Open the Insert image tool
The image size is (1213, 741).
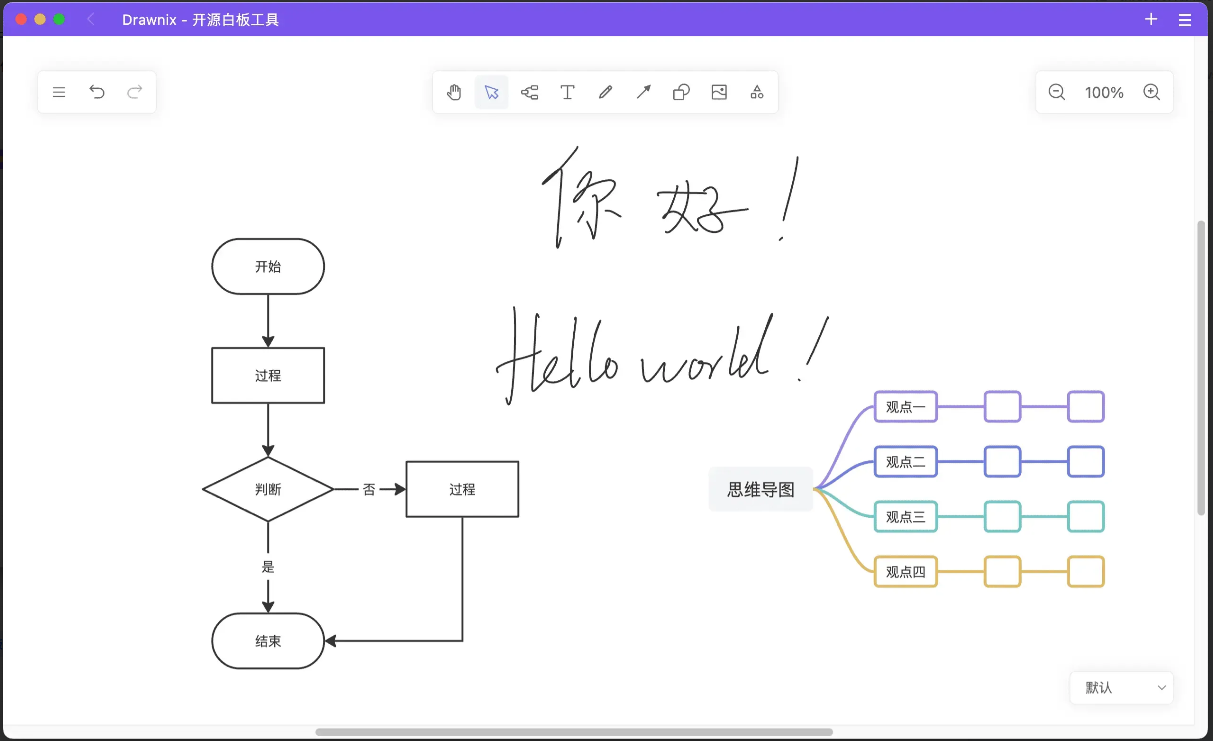(x=719, y=92)
